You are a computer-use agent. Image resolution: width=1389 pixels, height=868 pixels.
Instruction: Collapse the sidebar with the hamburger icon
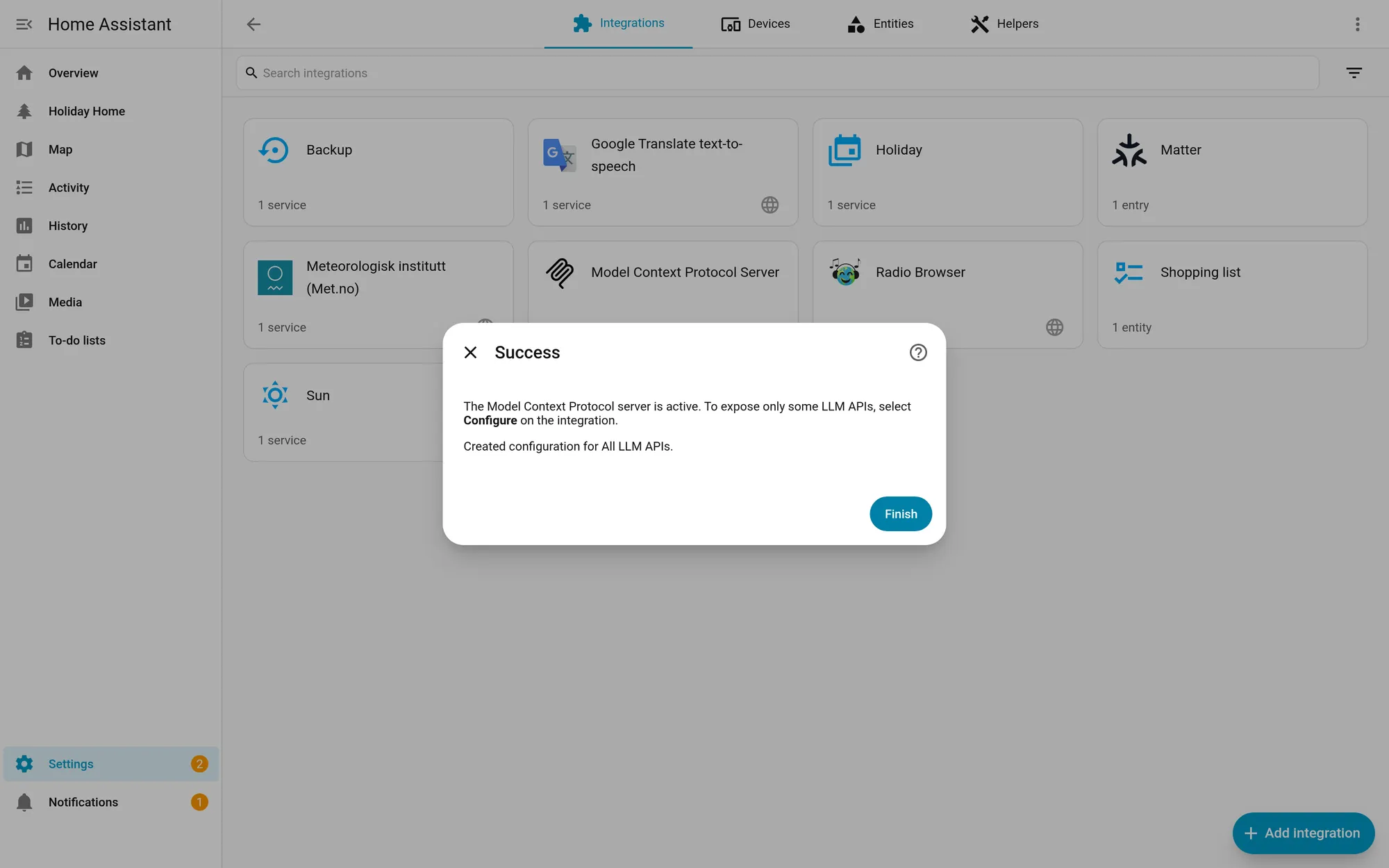tap(24, 24)
